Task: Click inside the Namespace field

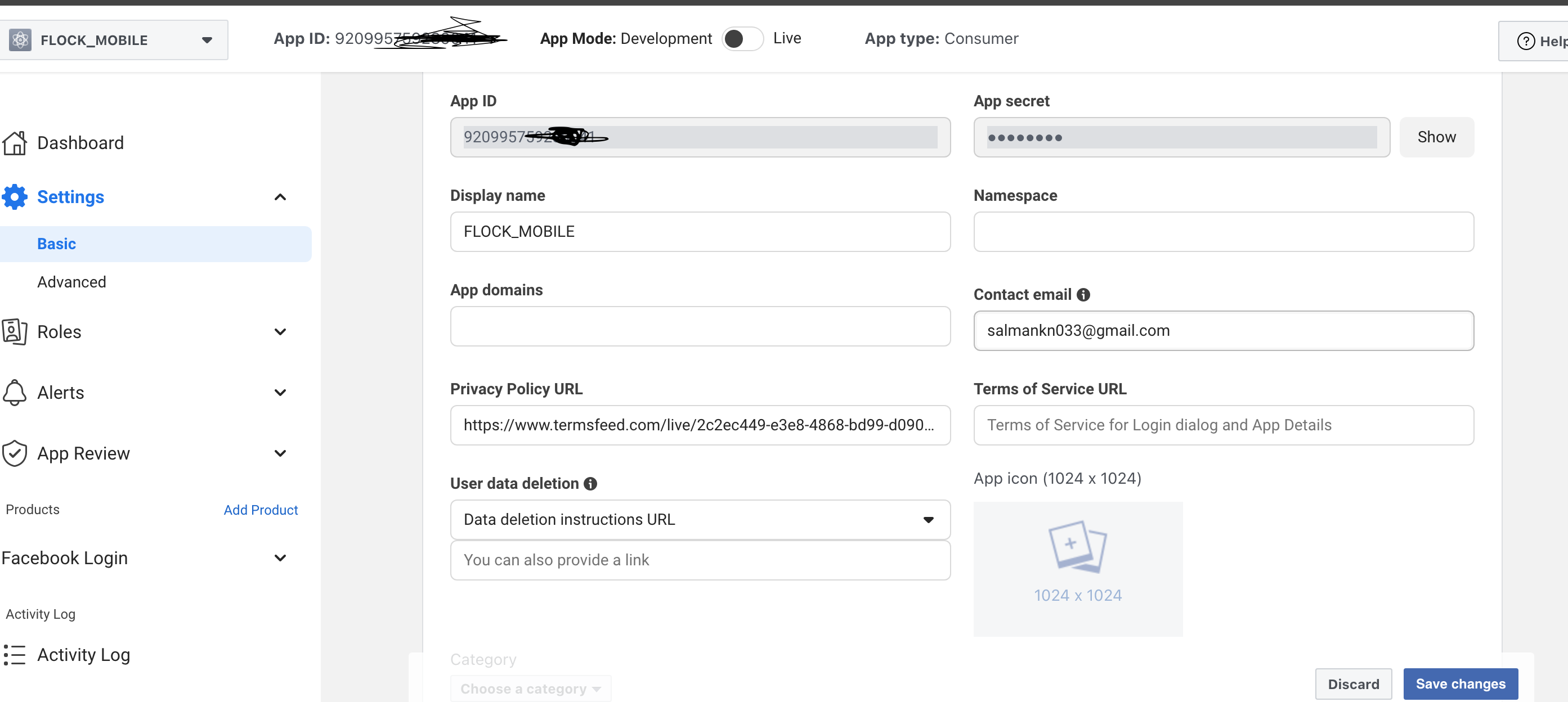Action: point(1223,232)
